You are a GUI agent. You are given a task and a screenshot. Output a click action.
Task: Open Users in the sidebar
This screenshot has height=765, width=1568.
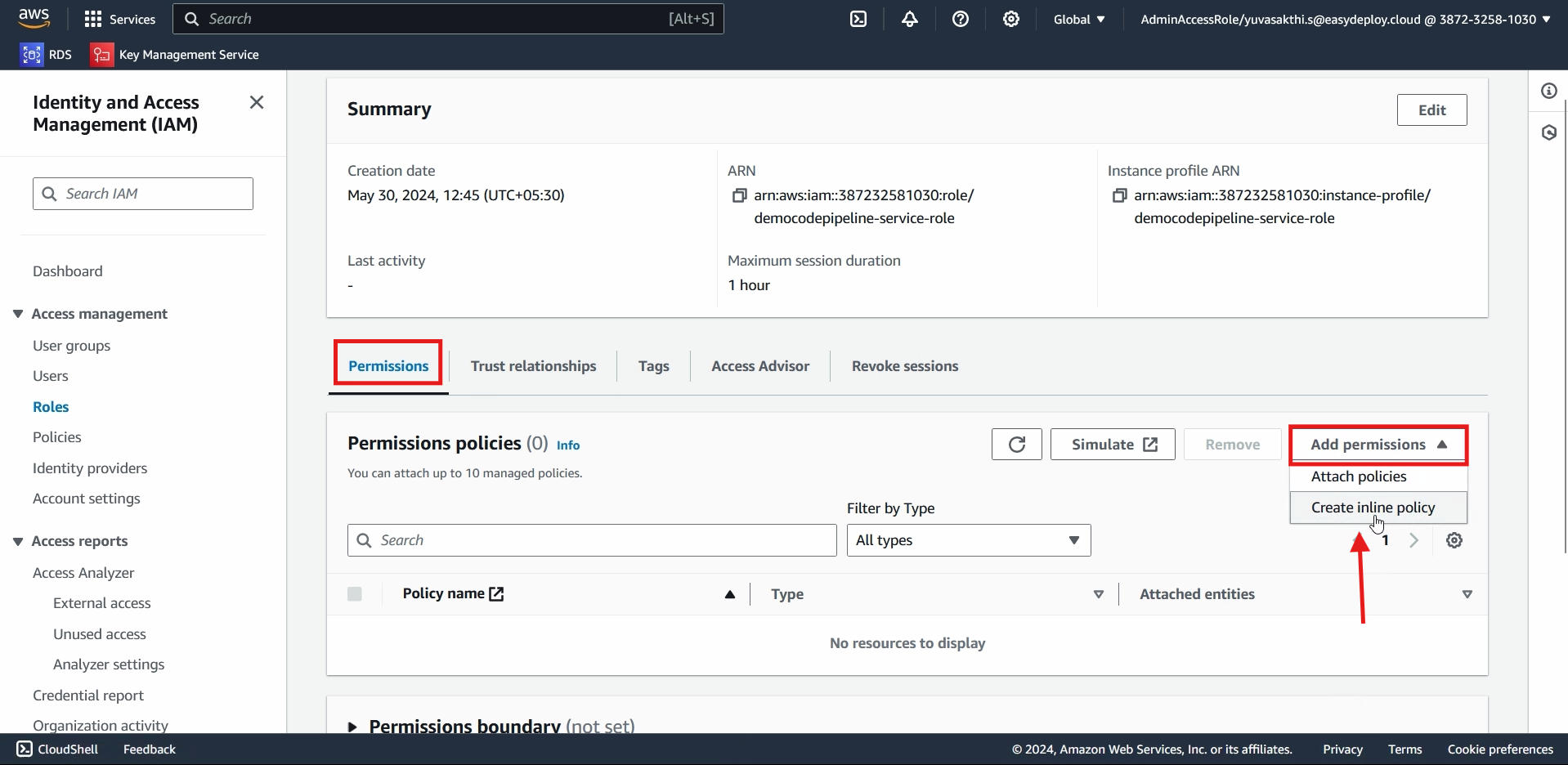pos(51,376)
